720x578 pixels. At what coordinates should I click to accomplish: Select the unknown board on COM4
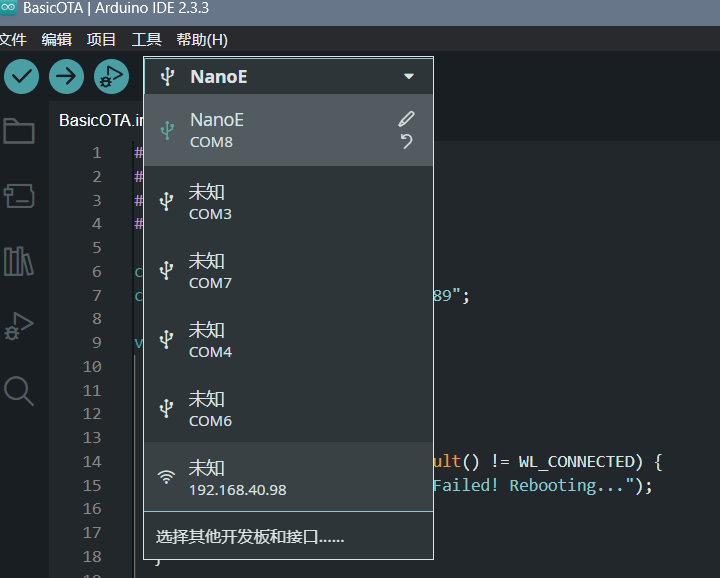pos(289,339)
